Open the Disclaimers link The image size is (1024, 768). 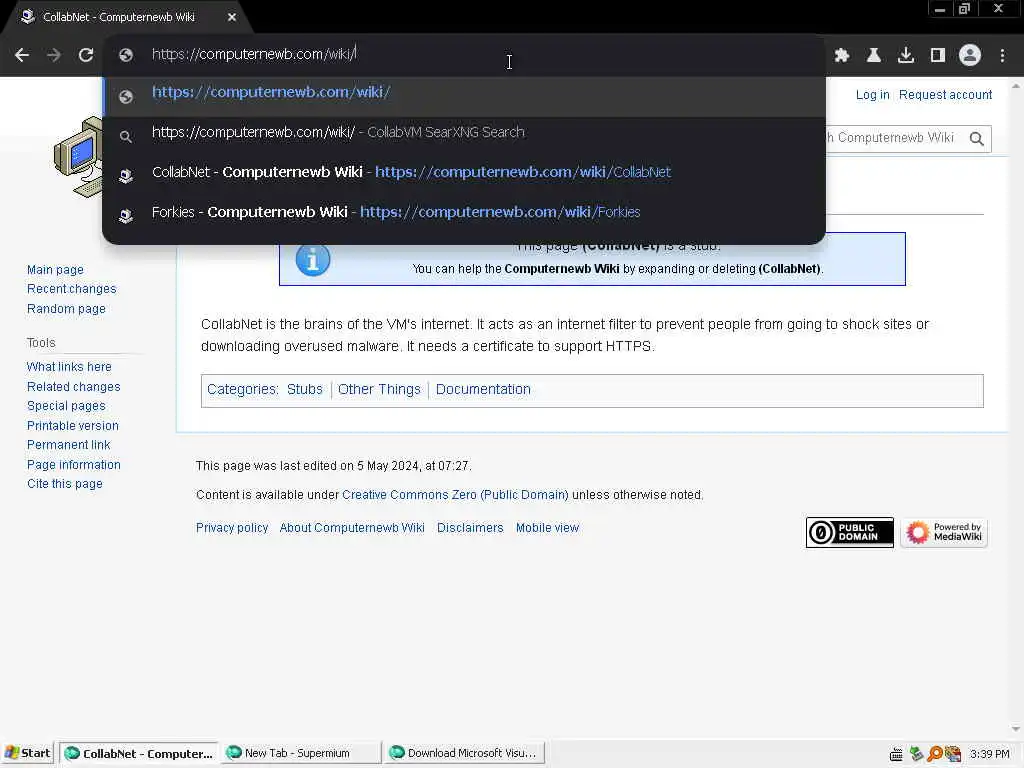point(470,528)
